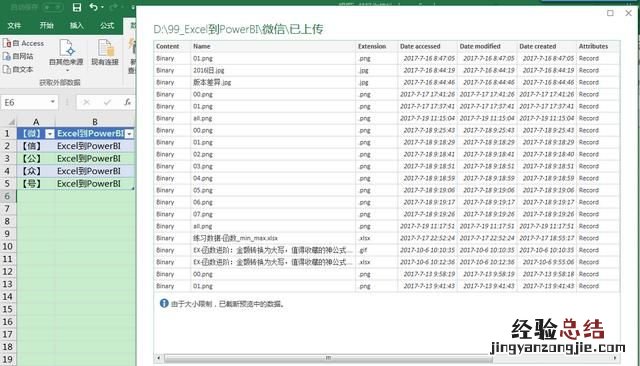Click the scrollbar right arrow in preview
Screen dimensions: 640x366
615,358
